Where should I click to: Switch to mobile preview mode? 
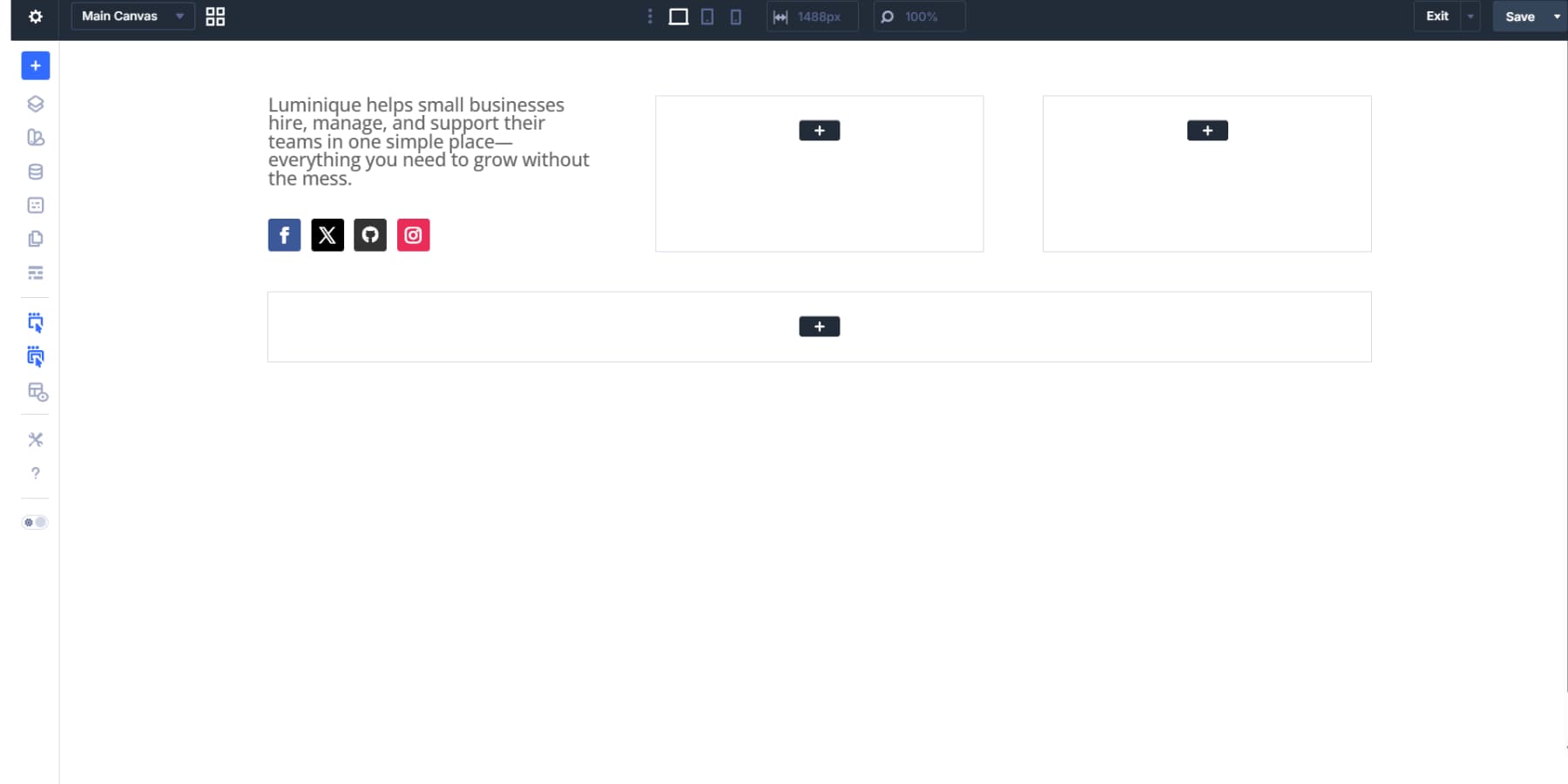click(x=736, y=16)
